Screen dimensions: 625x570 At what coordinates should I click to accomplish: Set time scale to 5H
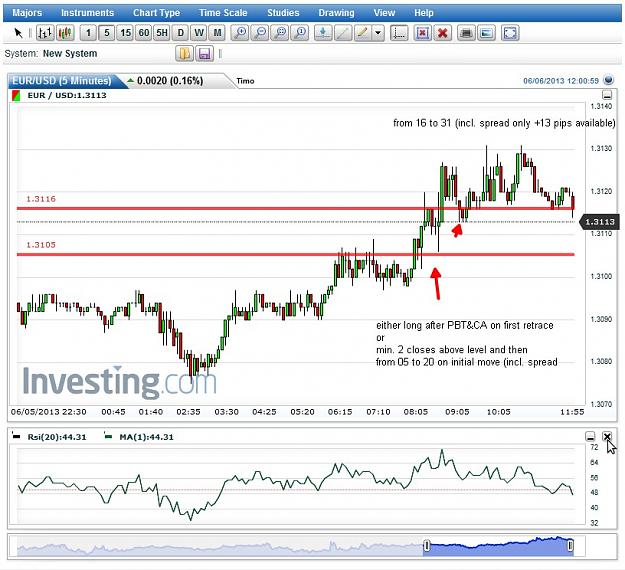(162, 33)
